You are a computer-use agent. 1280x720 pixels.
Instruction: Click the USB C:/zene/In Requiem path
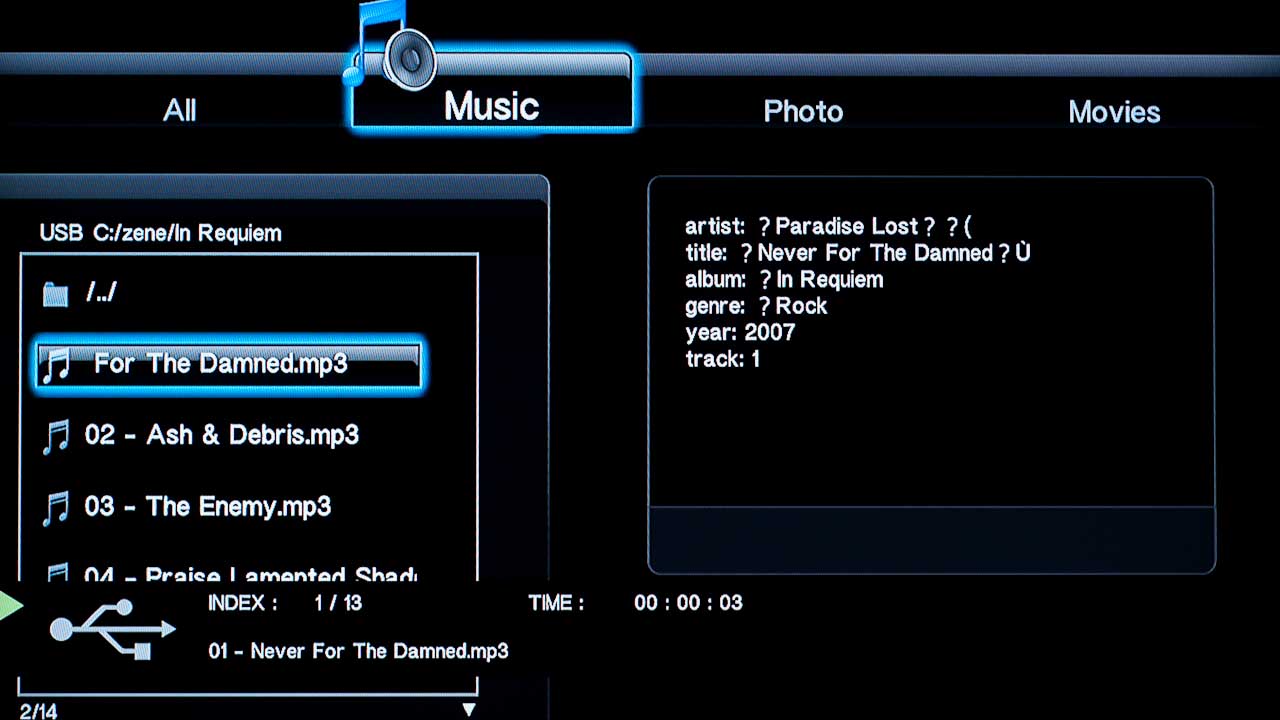tap(160, 233)
